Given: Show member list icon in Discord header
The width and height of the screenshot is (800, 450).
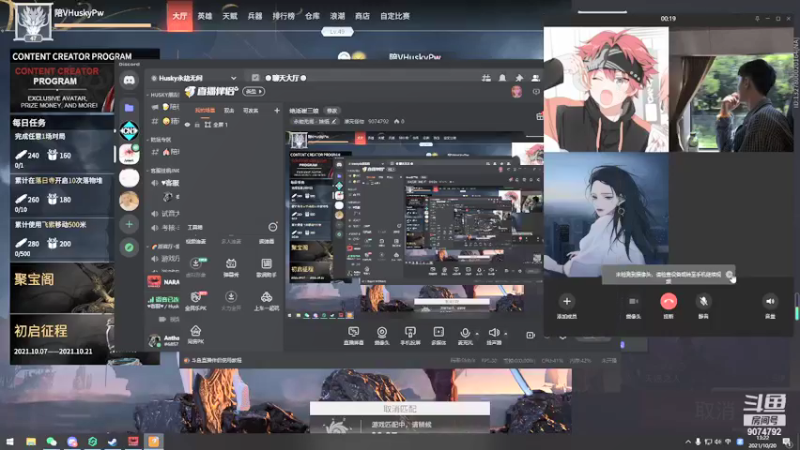Looking at the screenshot, I should (535, 78).
